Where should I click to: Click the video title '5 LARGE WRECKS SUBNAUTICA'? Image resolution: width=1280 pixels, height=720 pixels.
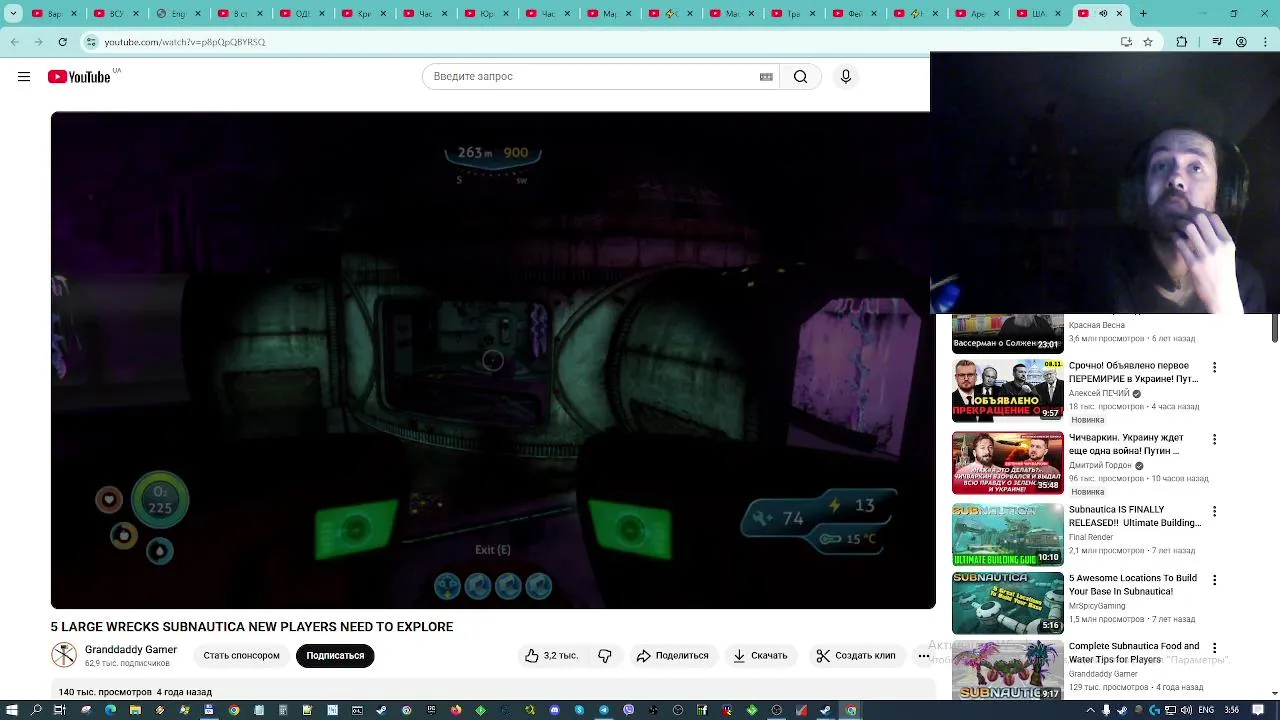click(x=252, y=627)
